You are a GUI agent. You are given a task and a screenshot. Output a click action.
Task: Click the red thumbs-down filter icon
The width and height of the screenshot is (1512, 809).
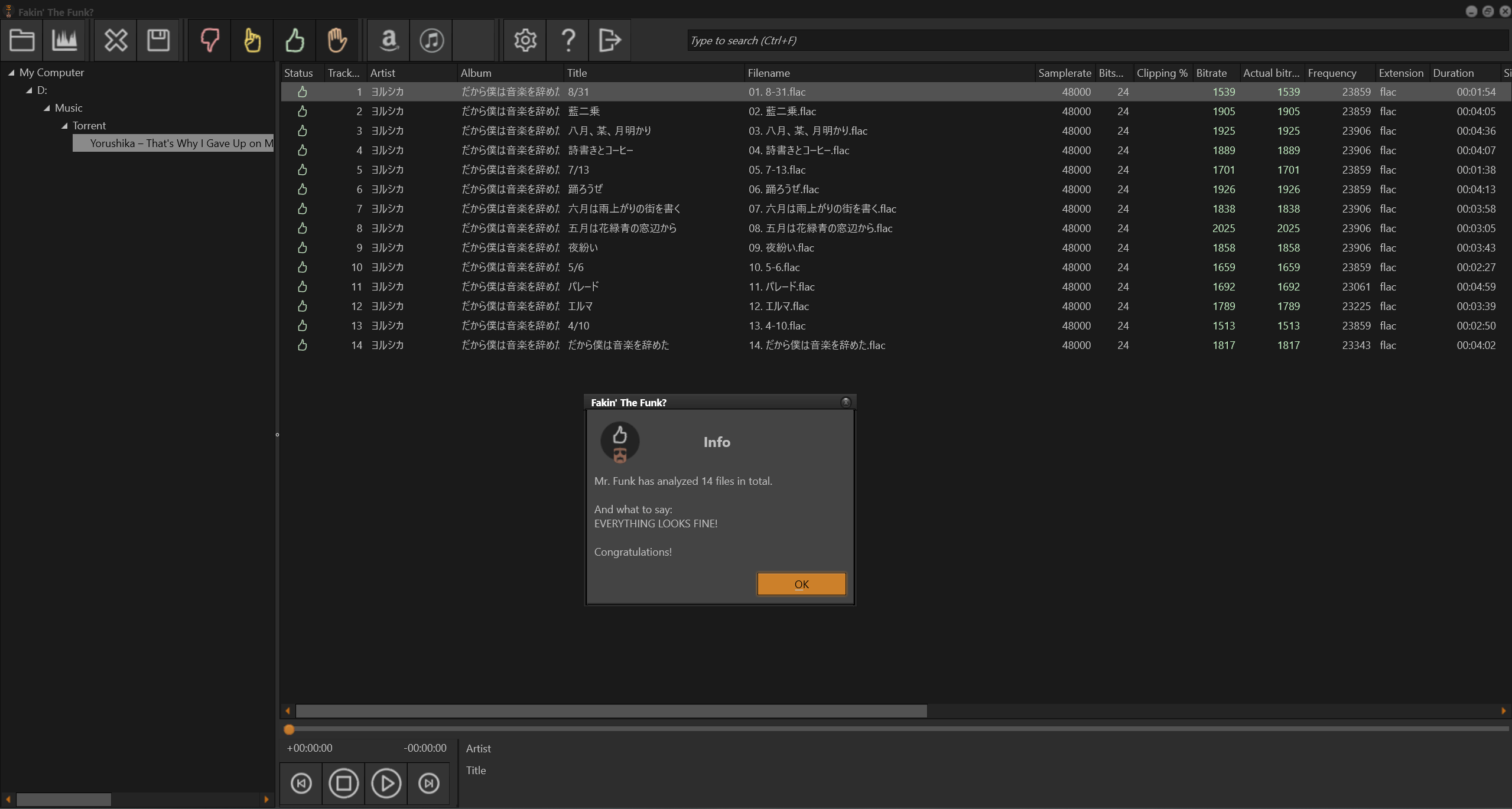(210, 40)
